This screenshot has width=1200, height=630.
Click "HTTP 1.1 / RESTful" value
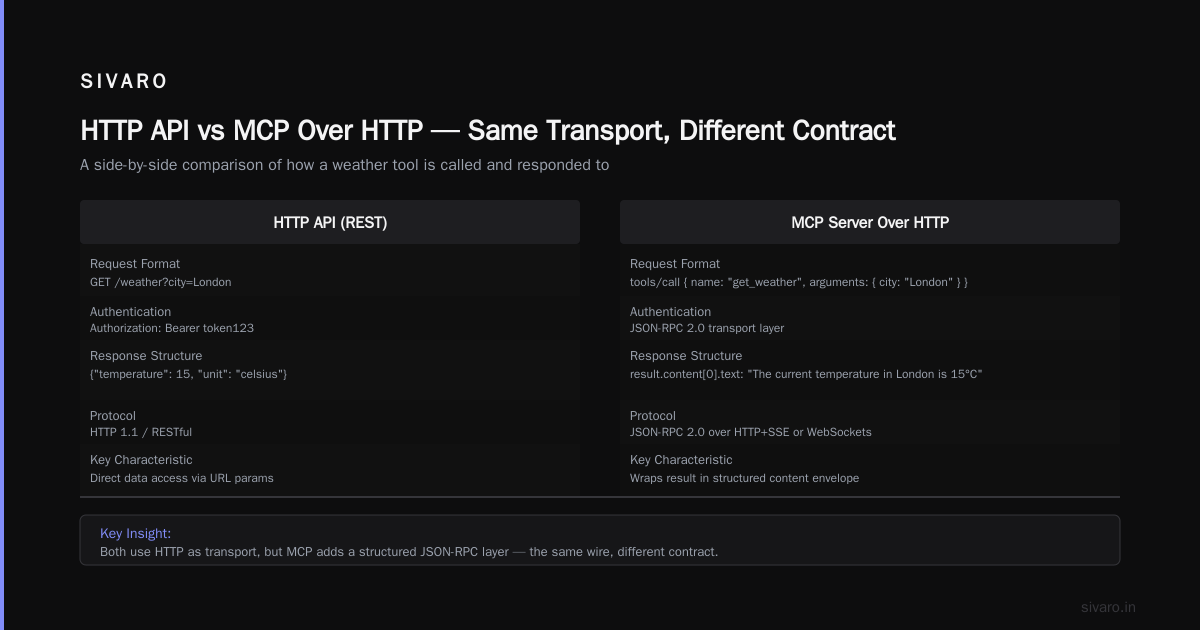click(x=141, y=432)
